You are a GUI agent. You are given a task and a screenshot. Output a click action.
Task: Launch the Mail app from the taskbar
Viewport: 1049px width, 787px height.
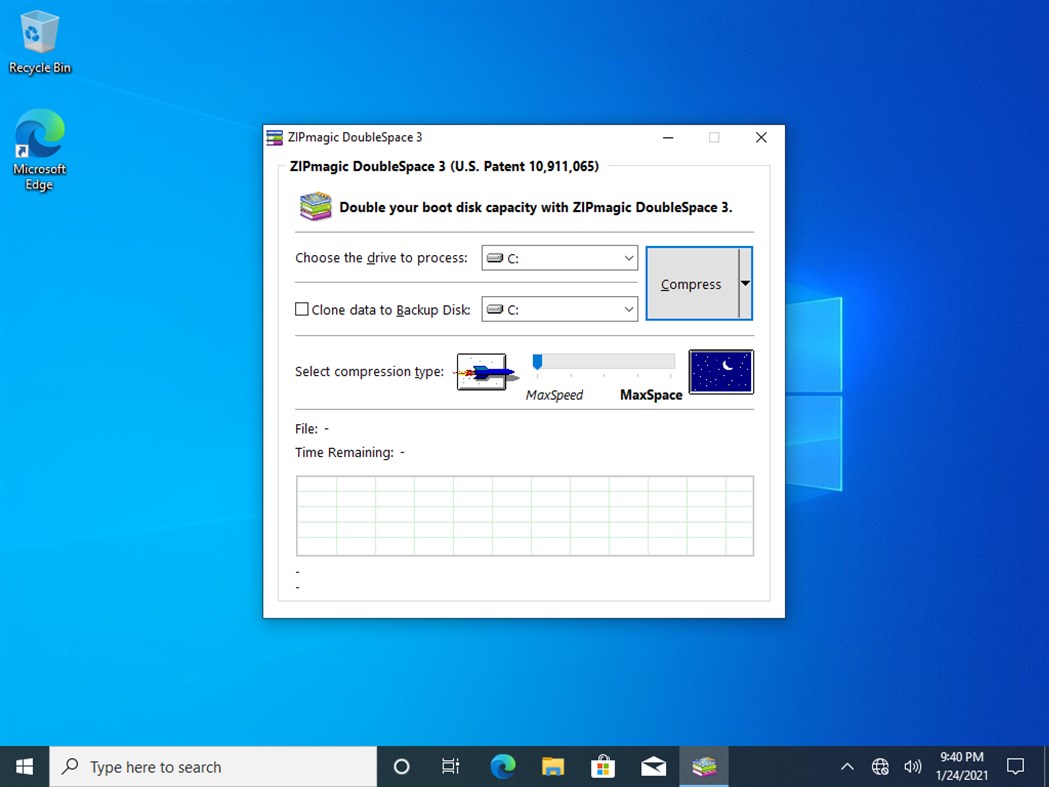(x=653, y=766)
